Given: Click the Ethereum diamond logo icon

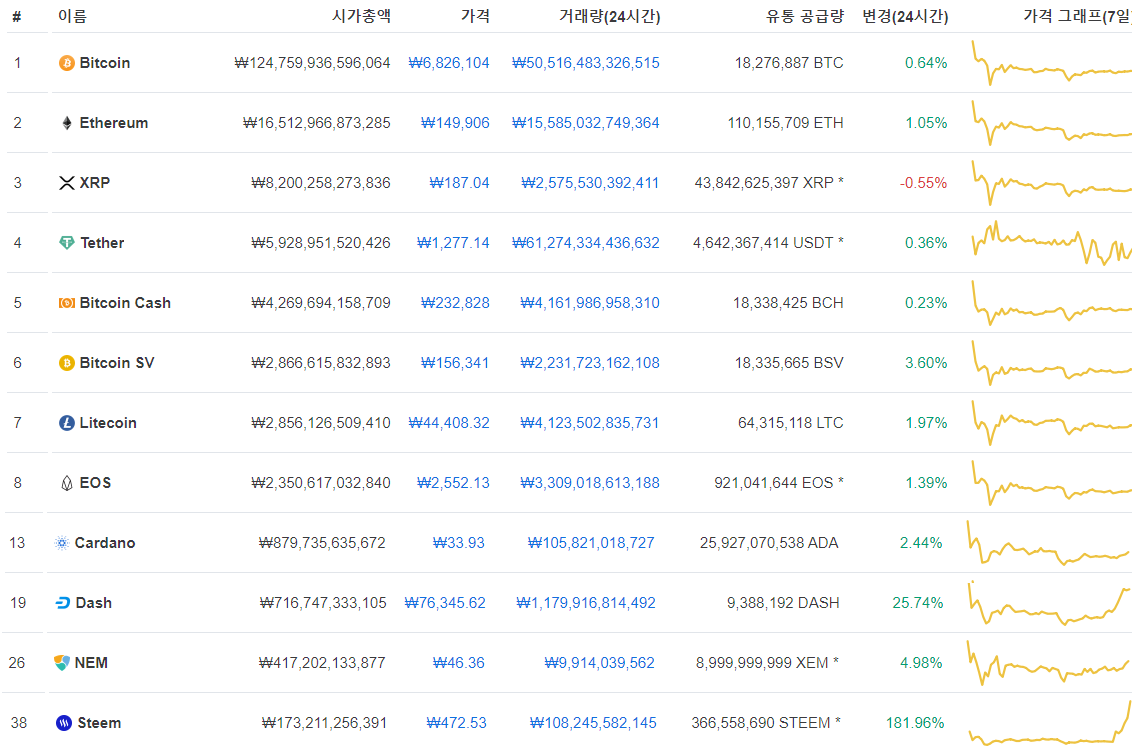Looking at the screenshot, I should [x=66, y=123].
